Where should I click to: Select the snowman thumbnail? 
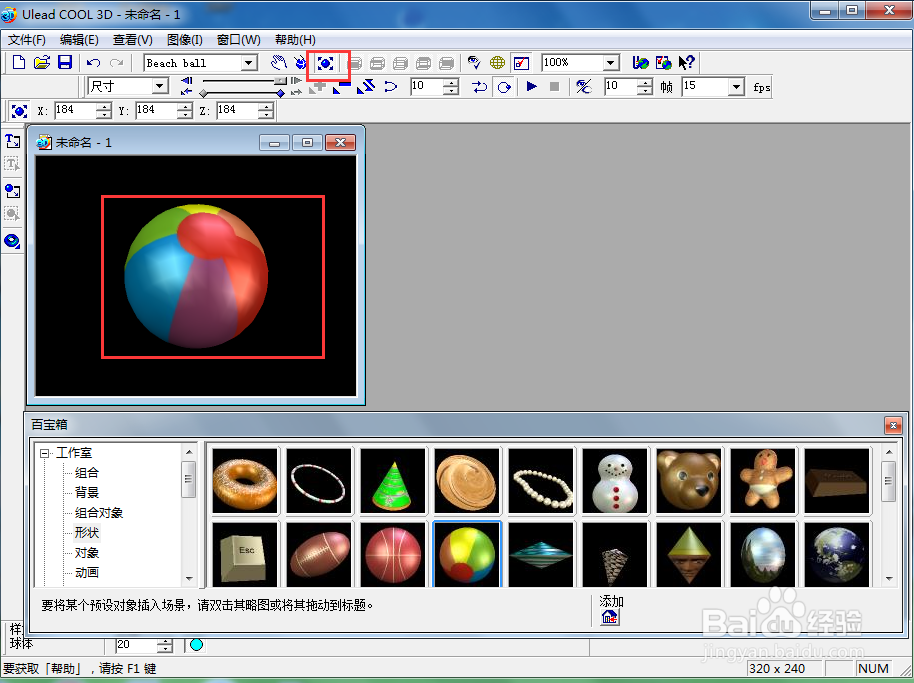tap(615, 481)
